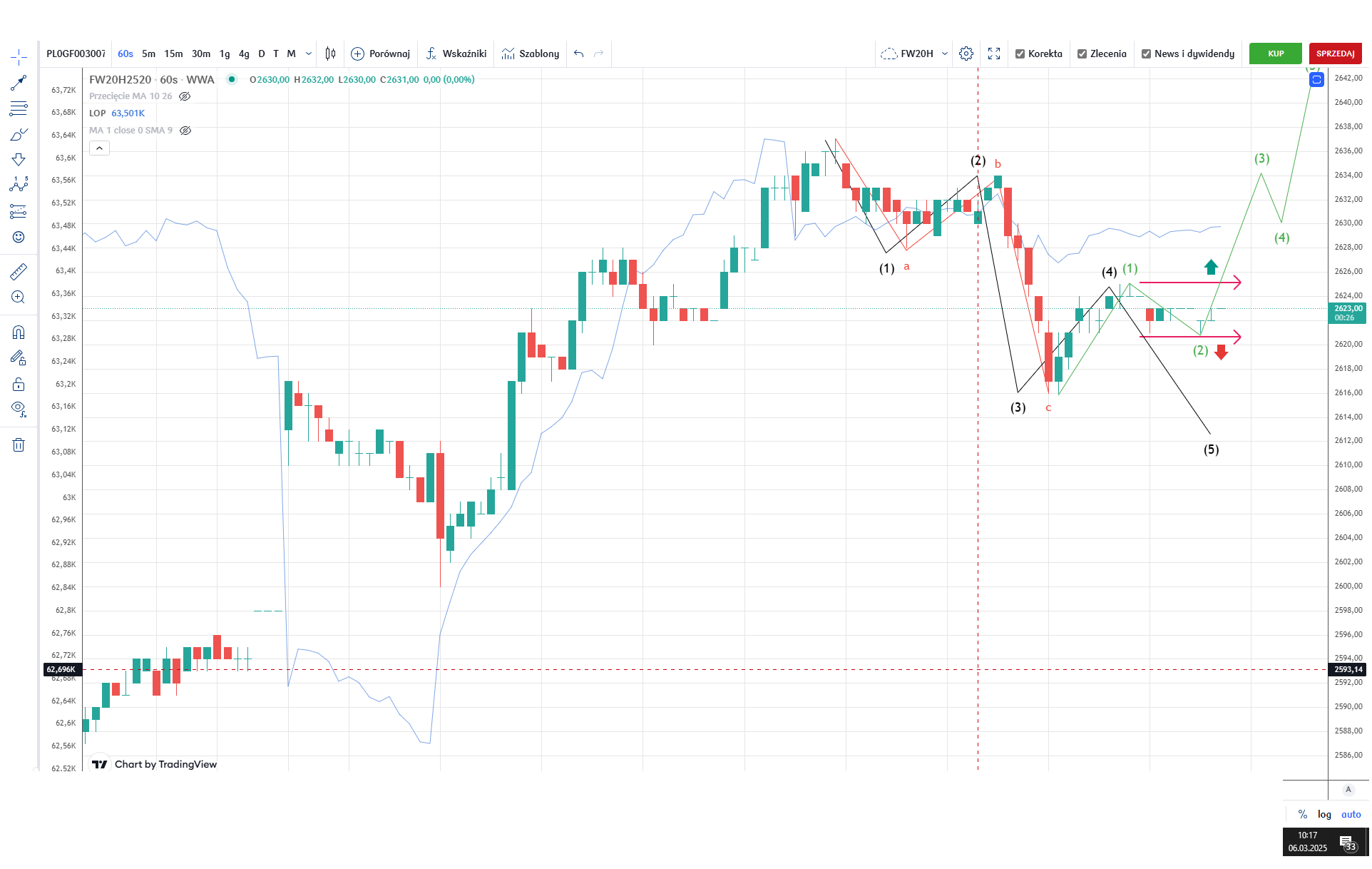The image size is (1372, 869).
Task: Switch to the 4g timeframe
Action: [x=244, y=54]
